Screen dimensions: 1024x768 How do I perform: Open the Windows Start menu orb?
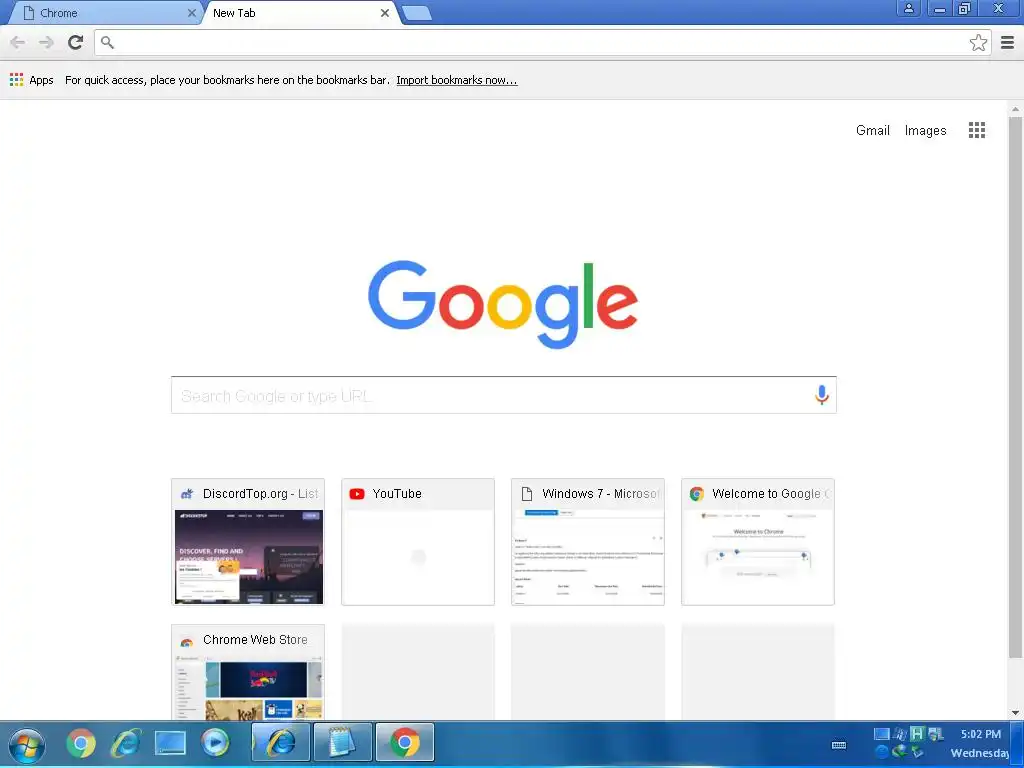tap(26, 744)
